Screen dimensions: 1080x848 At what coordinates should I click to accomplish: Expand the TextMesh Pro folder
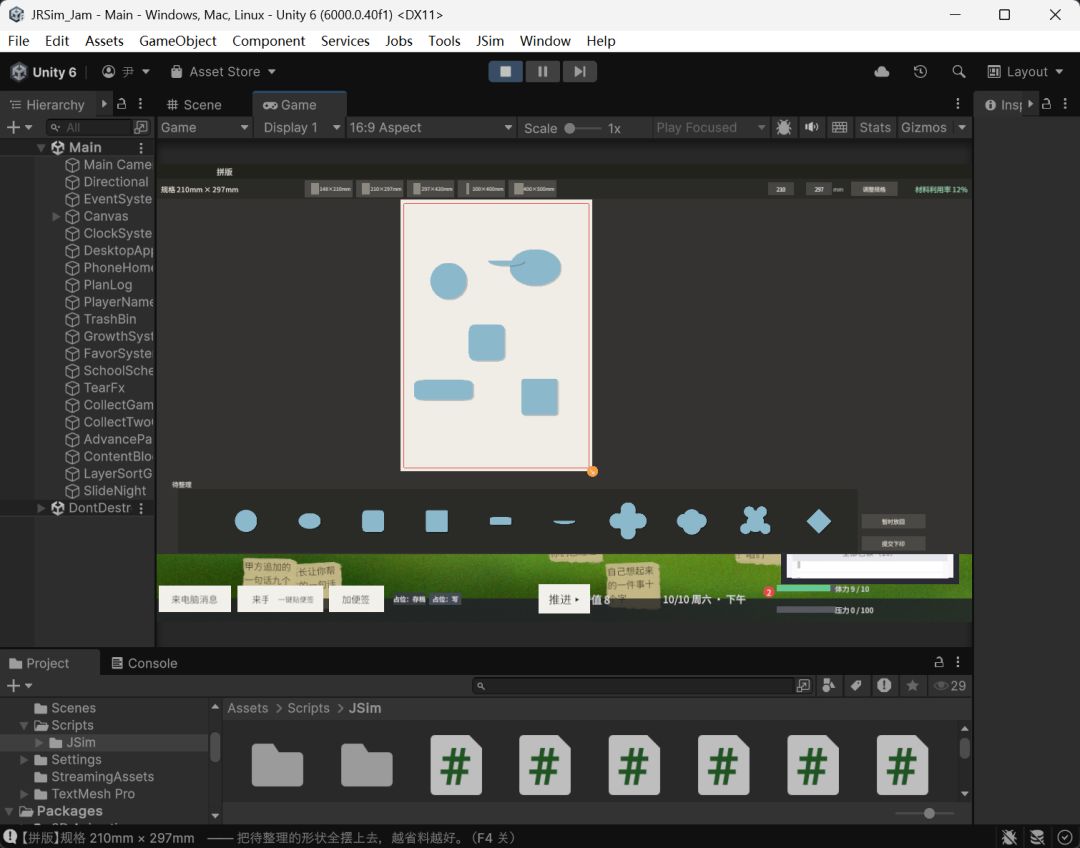pyautogui.click(x=25, y=794)
